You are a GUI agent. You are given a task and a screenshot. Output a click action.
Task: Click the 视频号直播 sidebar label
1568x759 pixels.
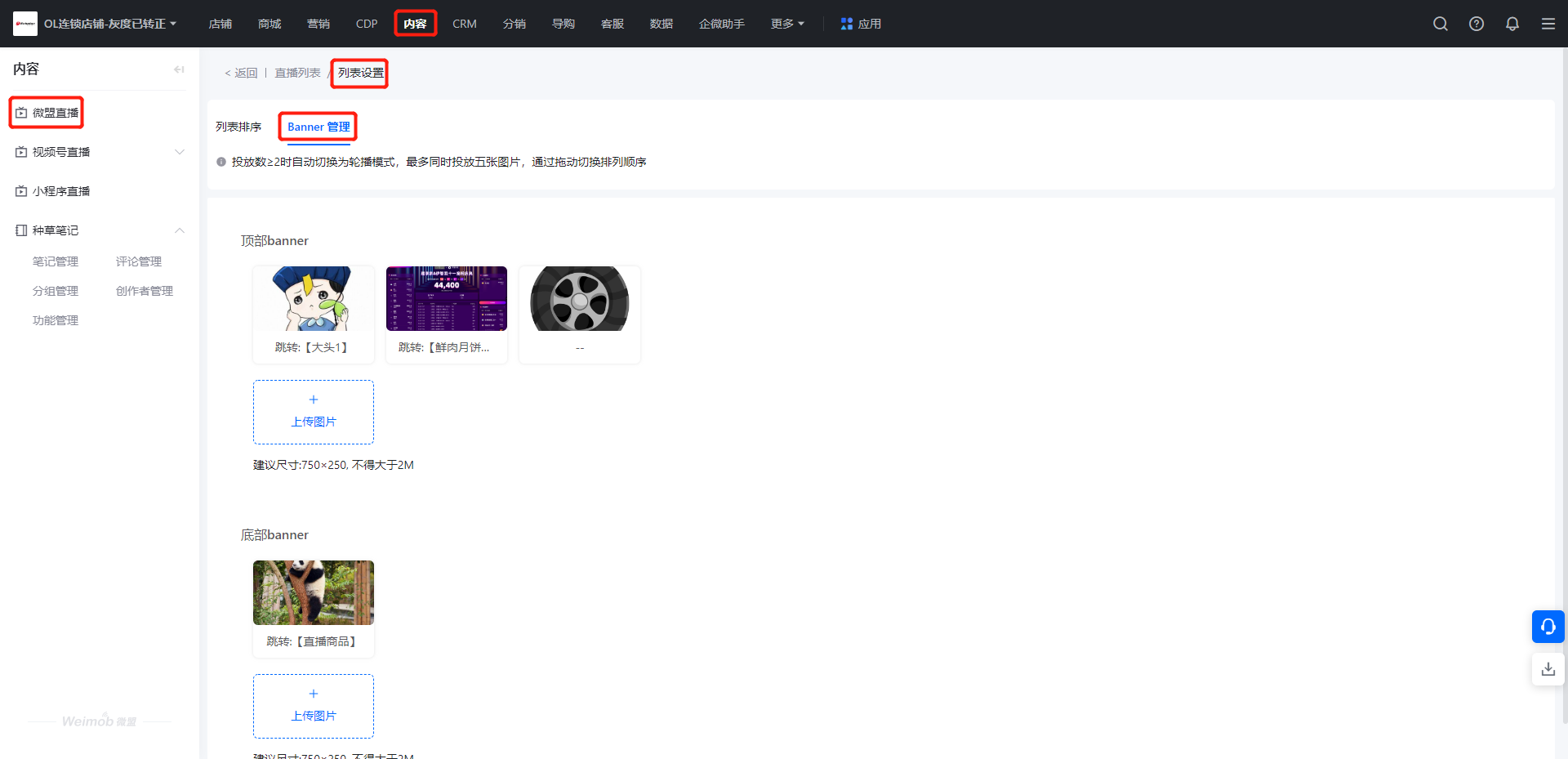[61, 152]
